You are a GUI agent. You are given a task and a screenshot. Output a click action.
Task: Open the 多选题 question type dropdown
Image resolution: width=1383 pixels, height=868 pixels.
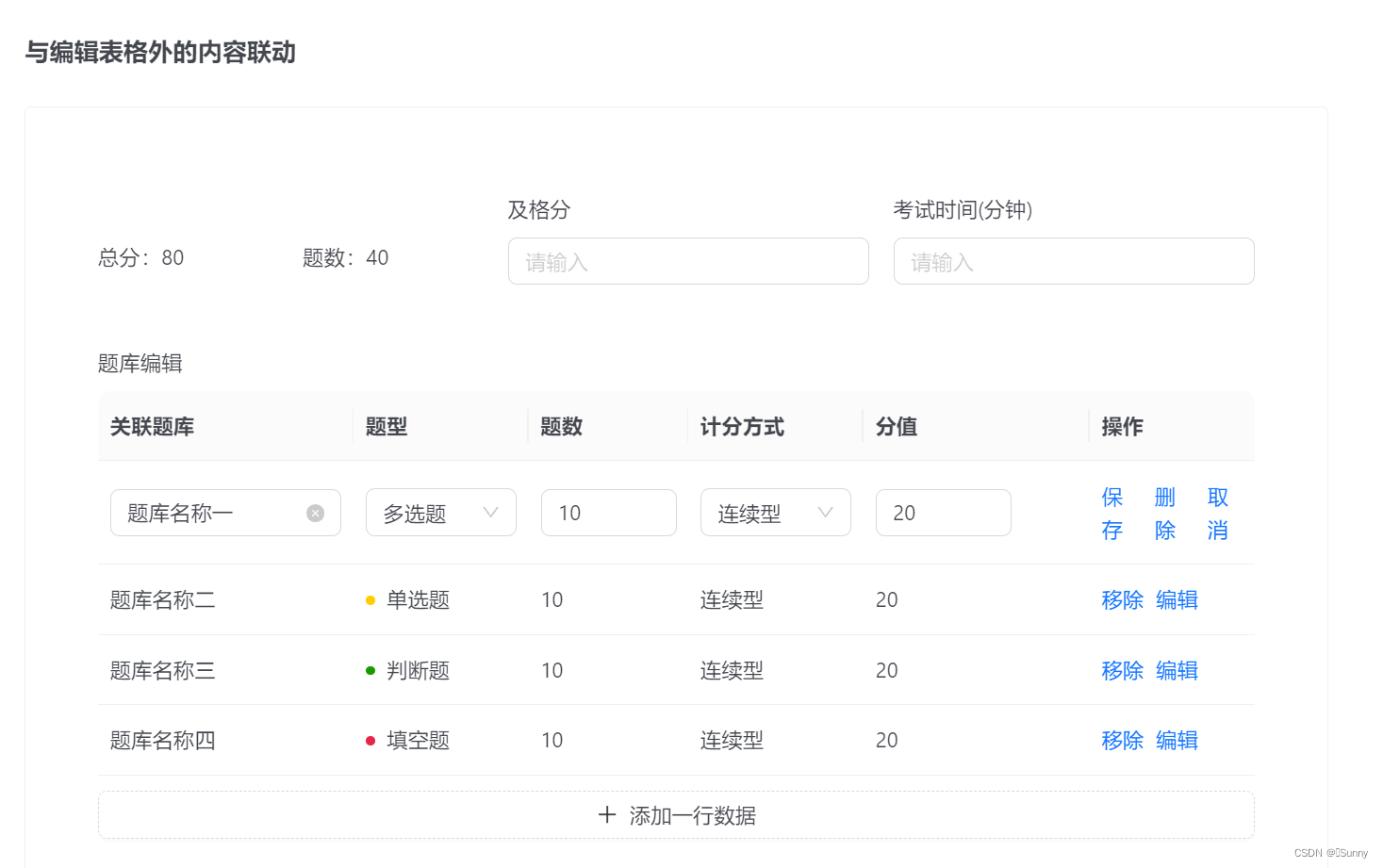(x=440, y=513)
